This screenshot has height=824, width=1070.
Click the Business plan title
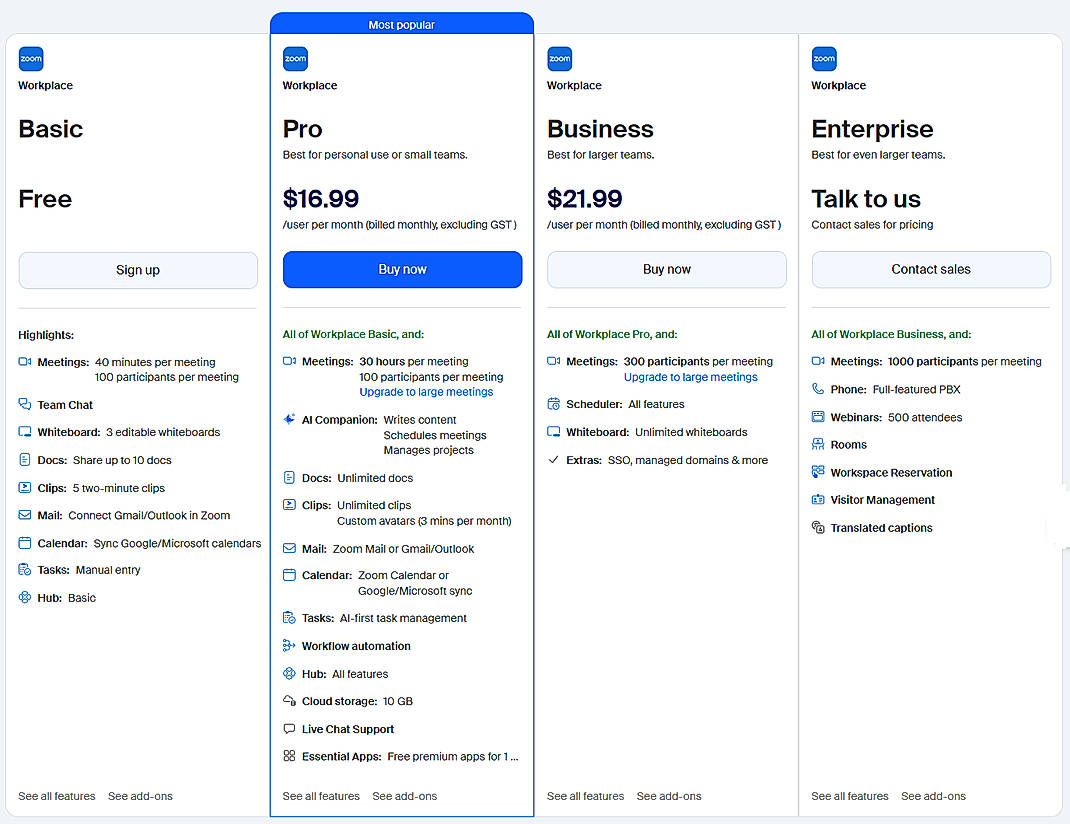click(x=600, y=129)
